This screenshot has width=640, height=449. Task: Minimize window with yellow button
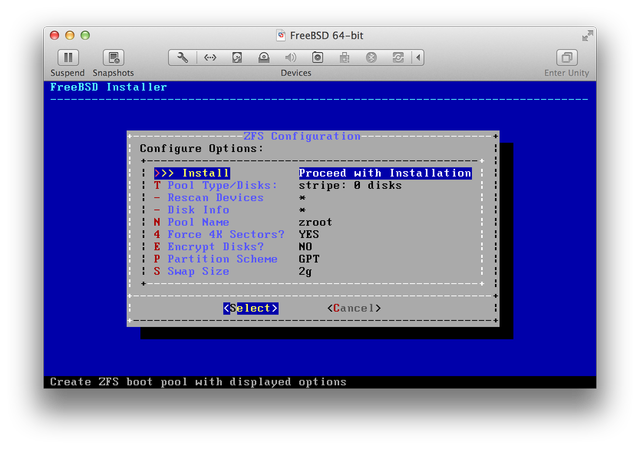(70, 36)
